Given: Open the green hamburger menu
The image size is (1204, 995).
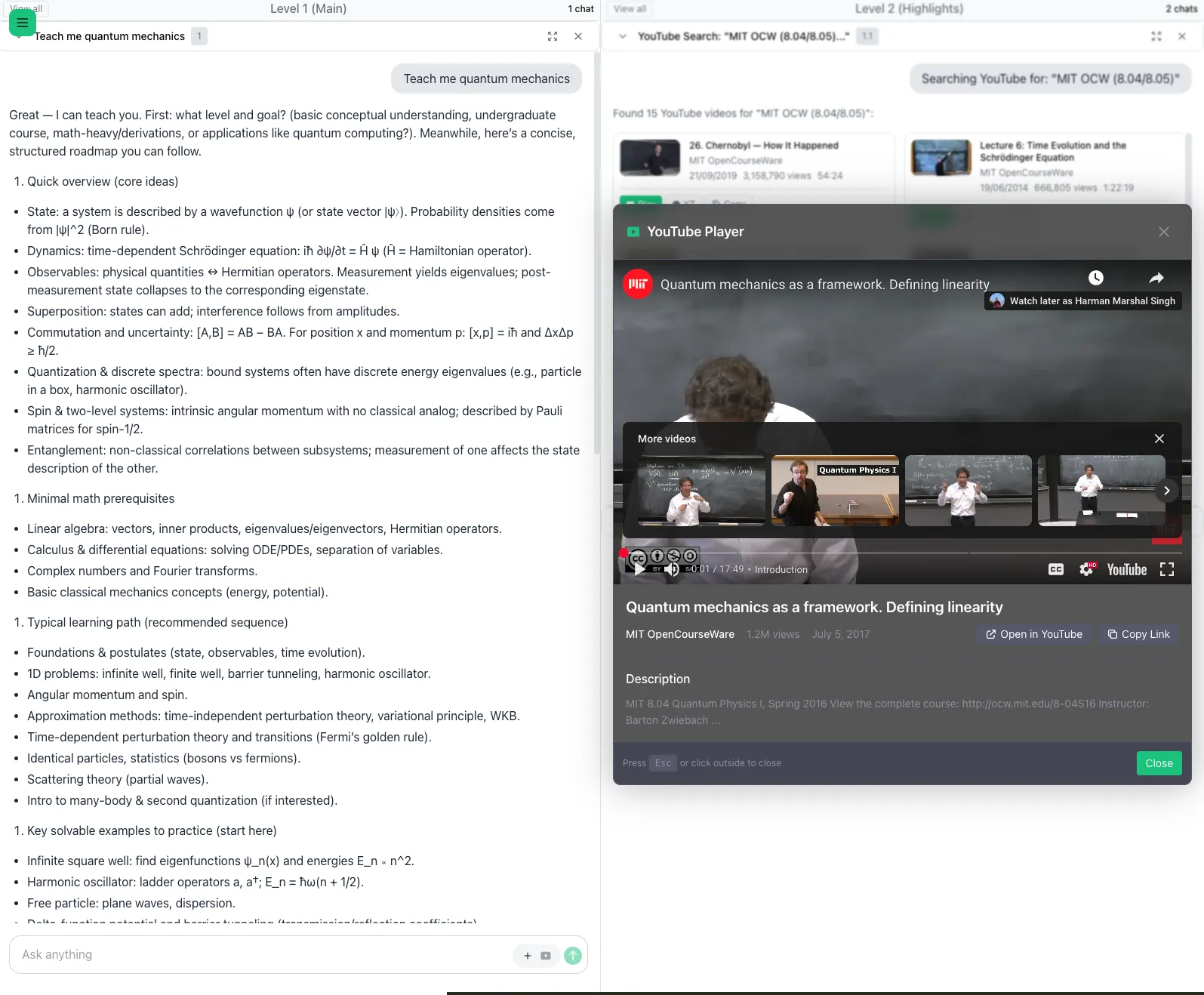Looking at the screenshot, I should click(23, 23).
